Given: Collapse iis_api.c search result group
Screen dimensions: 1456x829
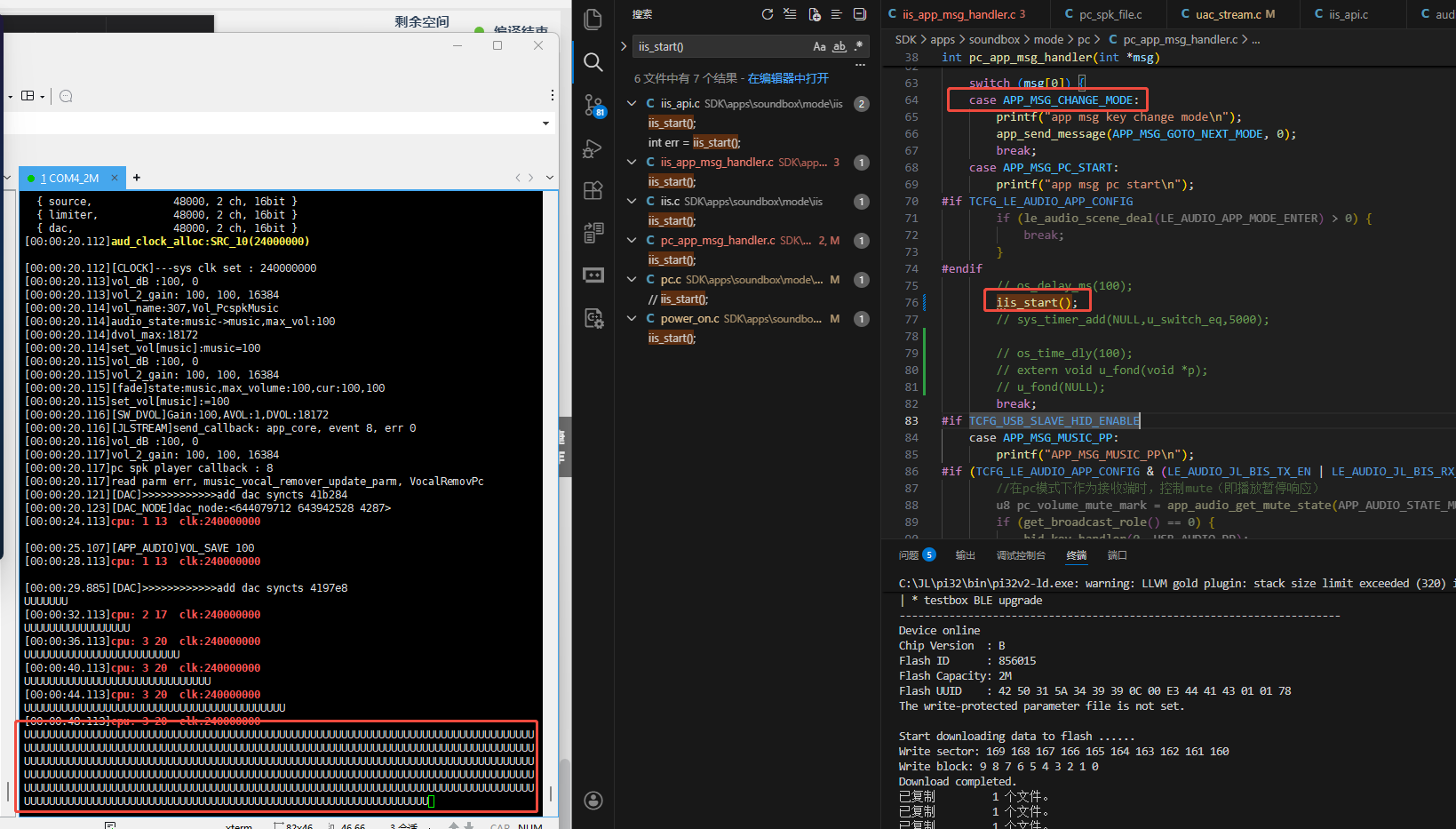Looking at the screenshot, I should click(632, 104).
